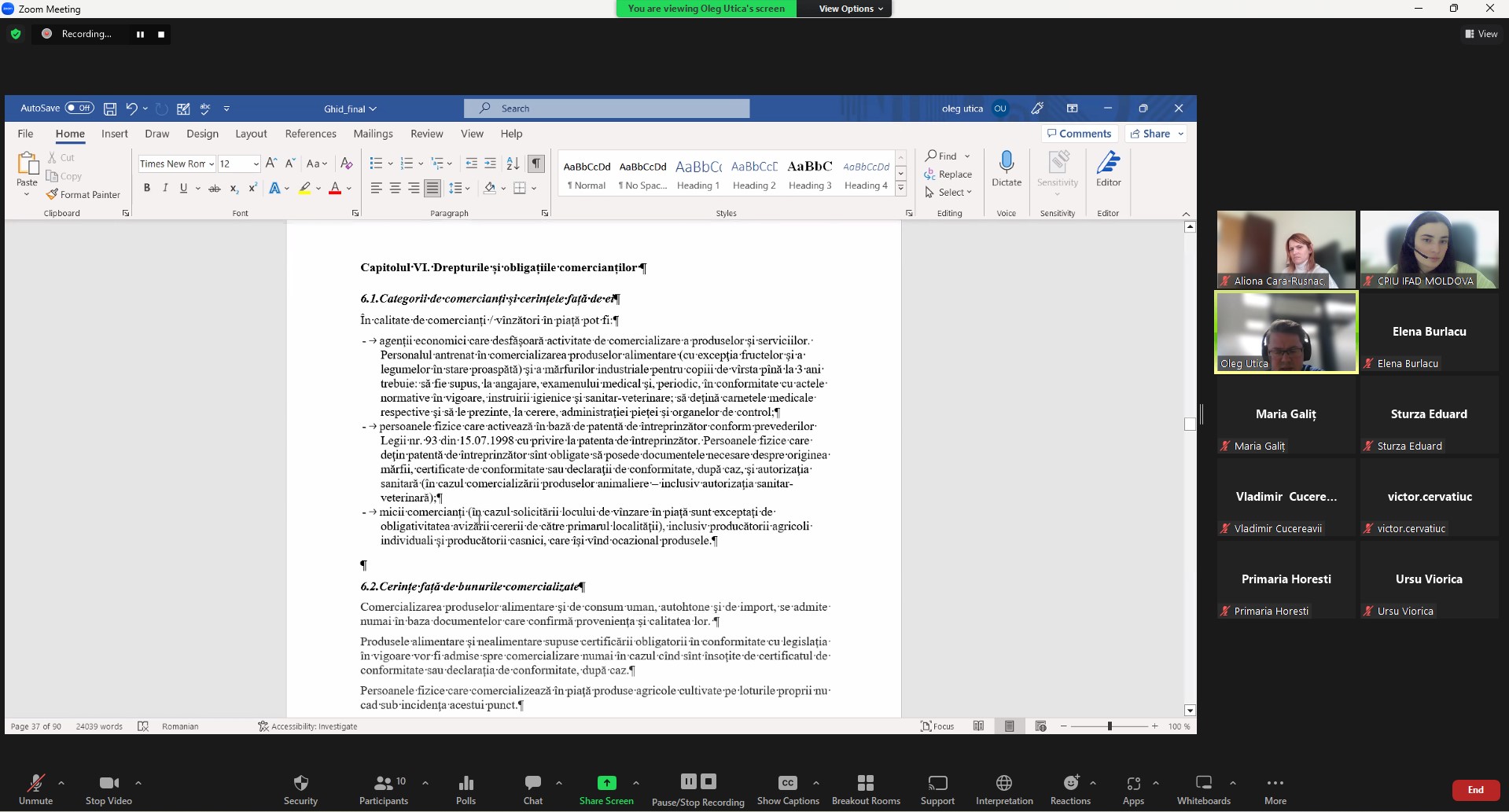The image size is (1509, 812).
Task: Open the View layout menu
Action: [x=1481, y=34]
